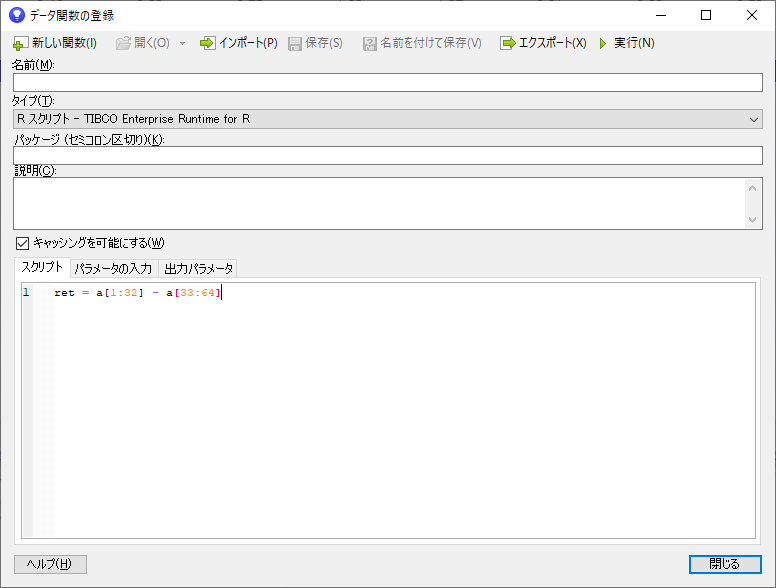This screenshot has height=588, width=776.
Task: Click the New Function (新しい関数) icon
Action: (20, 44)
